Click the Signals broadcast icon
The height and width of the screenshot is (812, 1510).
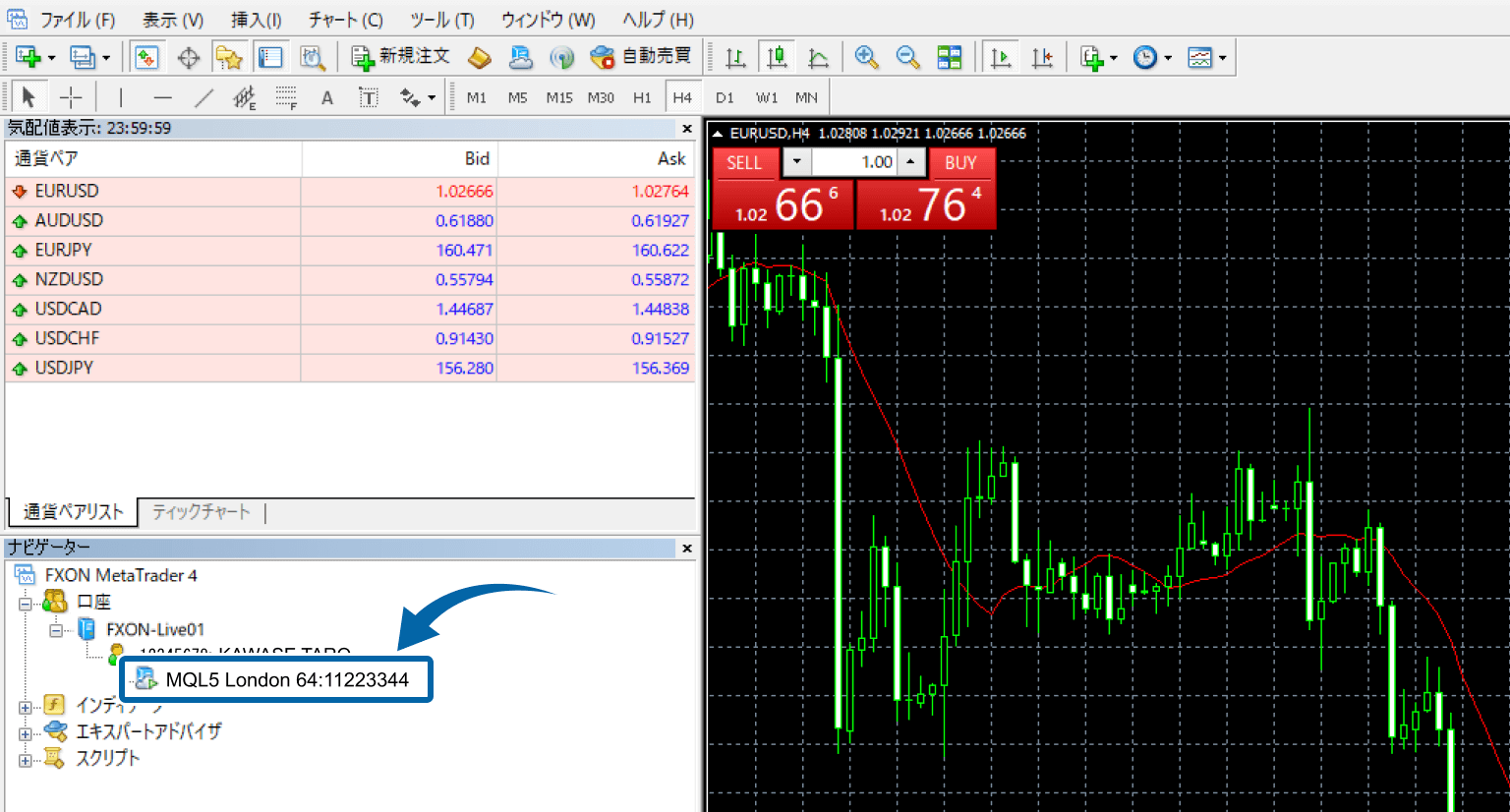[x=561, y=58]
